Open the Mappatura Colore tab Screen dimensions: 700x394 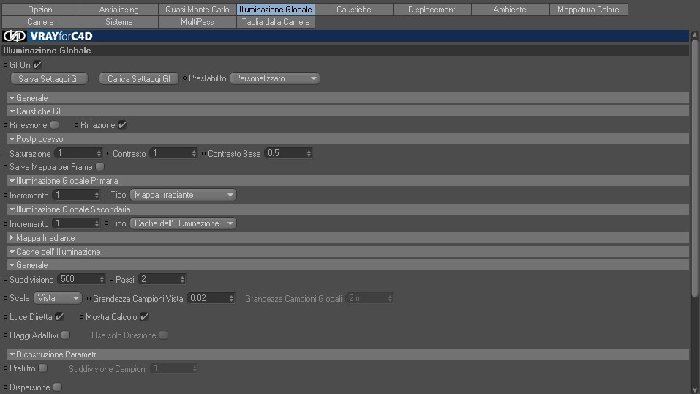pos(588,9)
